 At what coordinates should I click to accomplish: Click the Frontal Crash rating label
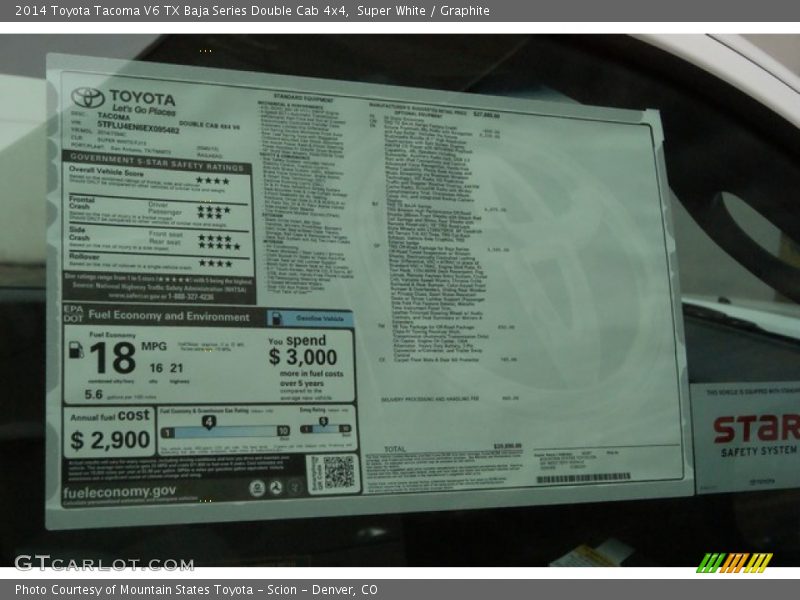[x=82, y=203]
